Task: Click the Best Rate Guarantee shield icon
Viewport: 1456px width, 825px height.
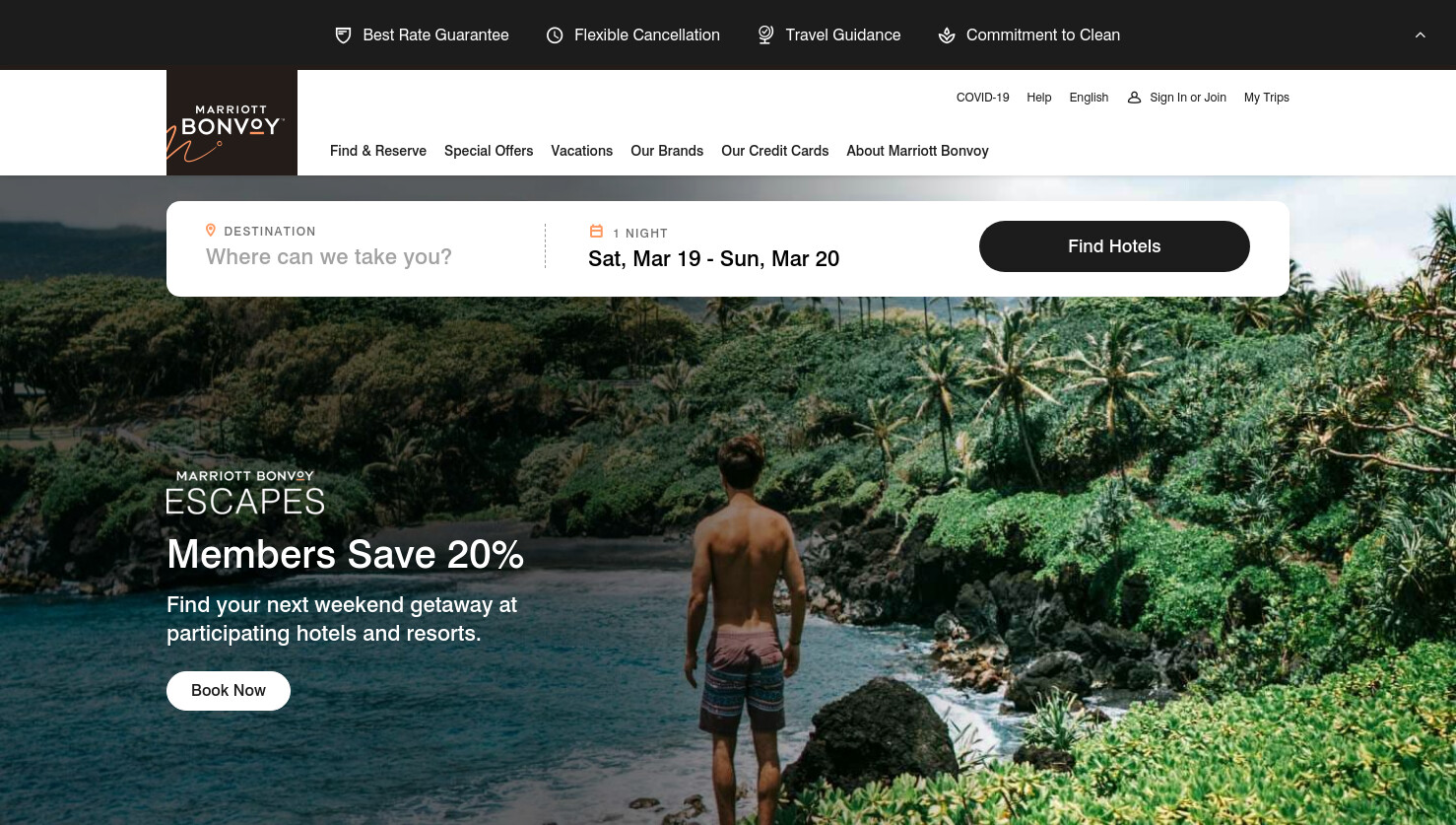Action: [343, 35]
